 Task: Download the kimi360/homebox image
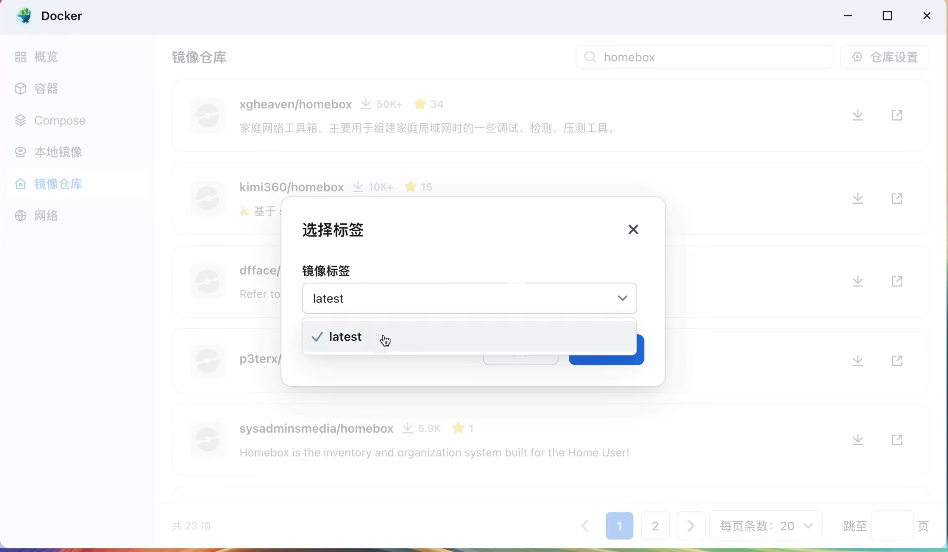tap(857, 198)
